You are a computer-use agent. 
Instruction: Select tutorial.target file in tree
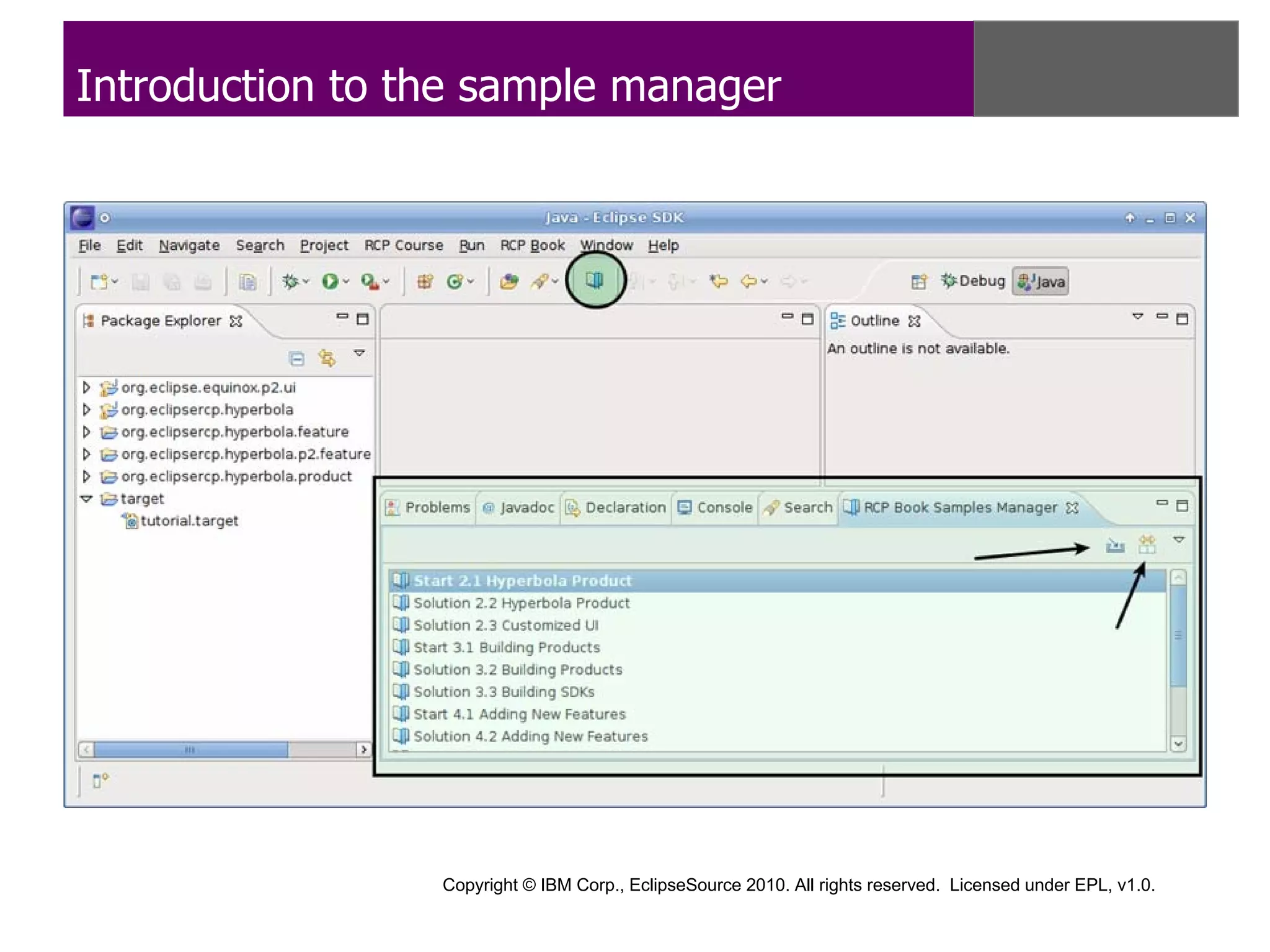(x=181, y=521)
